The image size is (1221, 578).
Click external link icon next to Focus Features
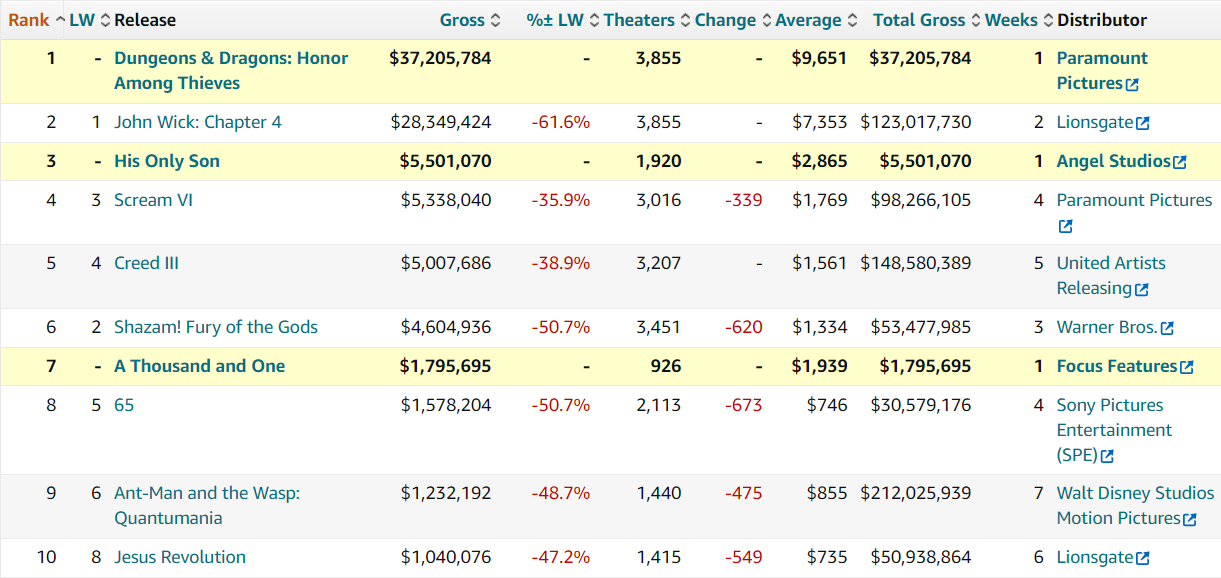click(1187, 368)
